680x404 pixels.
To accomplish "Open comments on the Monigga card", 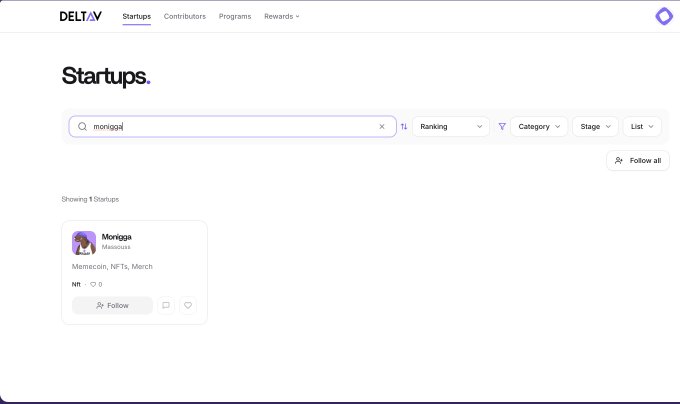I will [166, 306].
